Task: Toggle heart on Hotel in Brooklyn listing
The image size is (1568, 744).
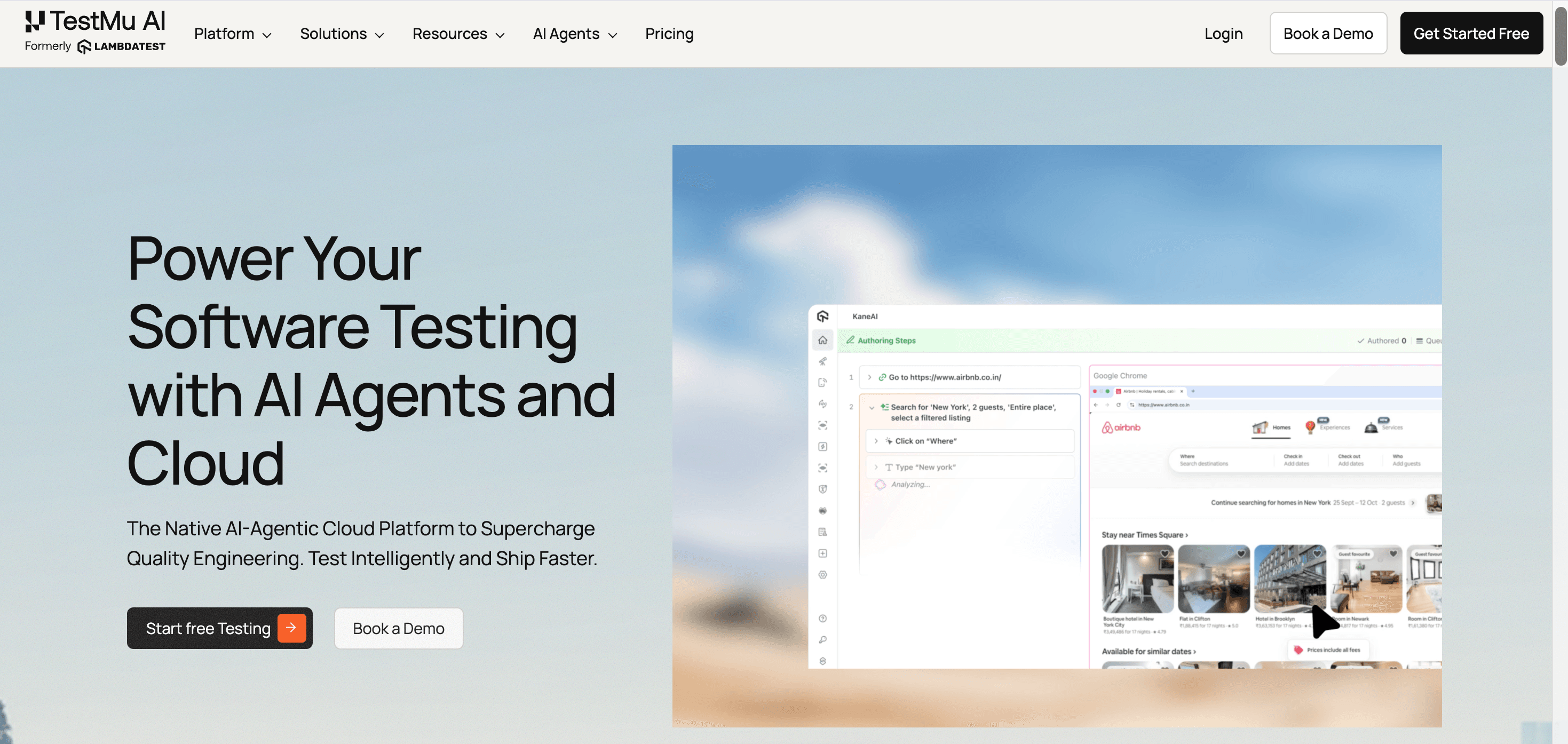Action: pyautogui.click(x=1317, y=554)
